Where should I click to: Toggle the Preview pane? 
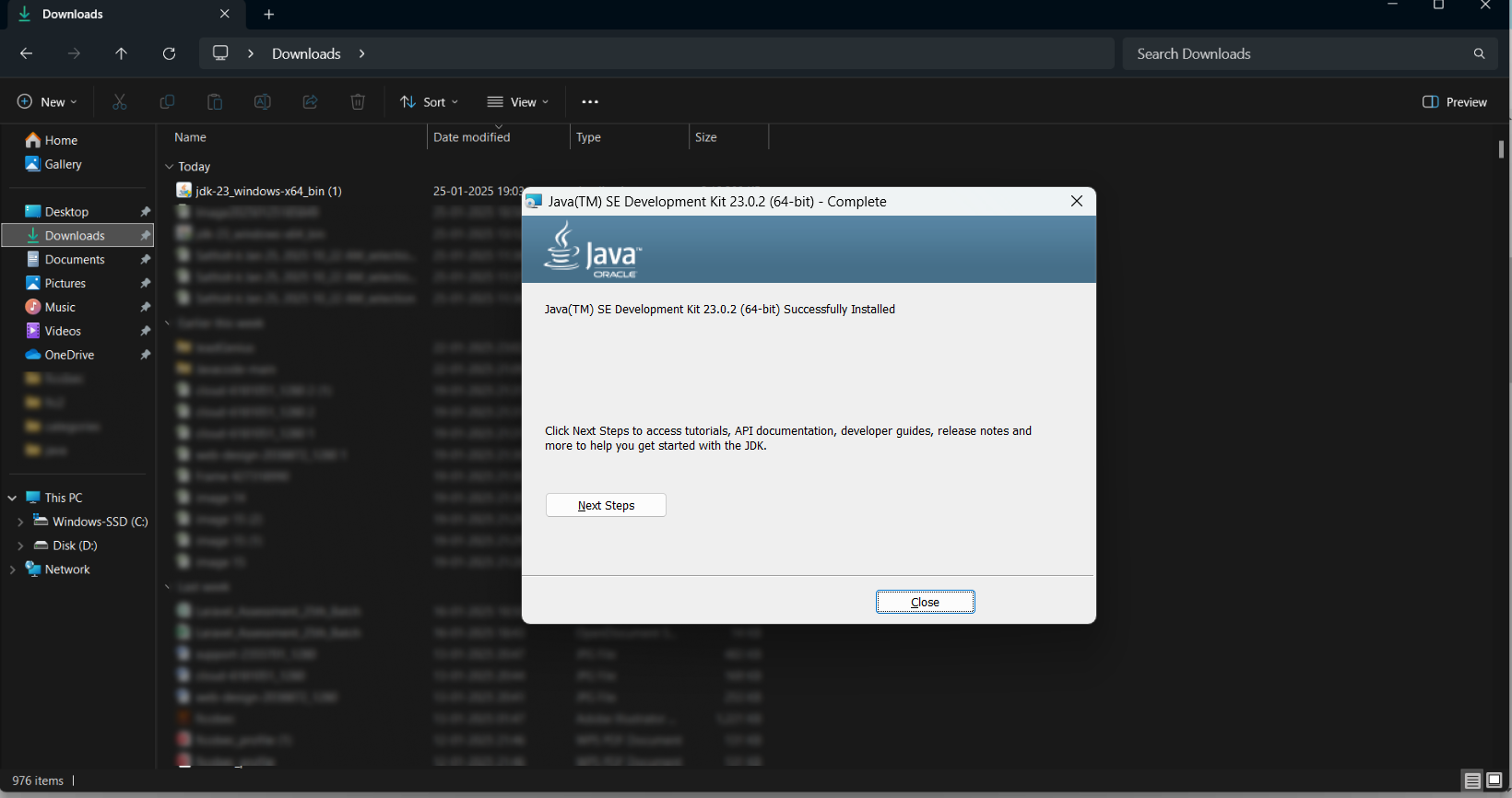pyautogui.click(x=1455, y=101)
